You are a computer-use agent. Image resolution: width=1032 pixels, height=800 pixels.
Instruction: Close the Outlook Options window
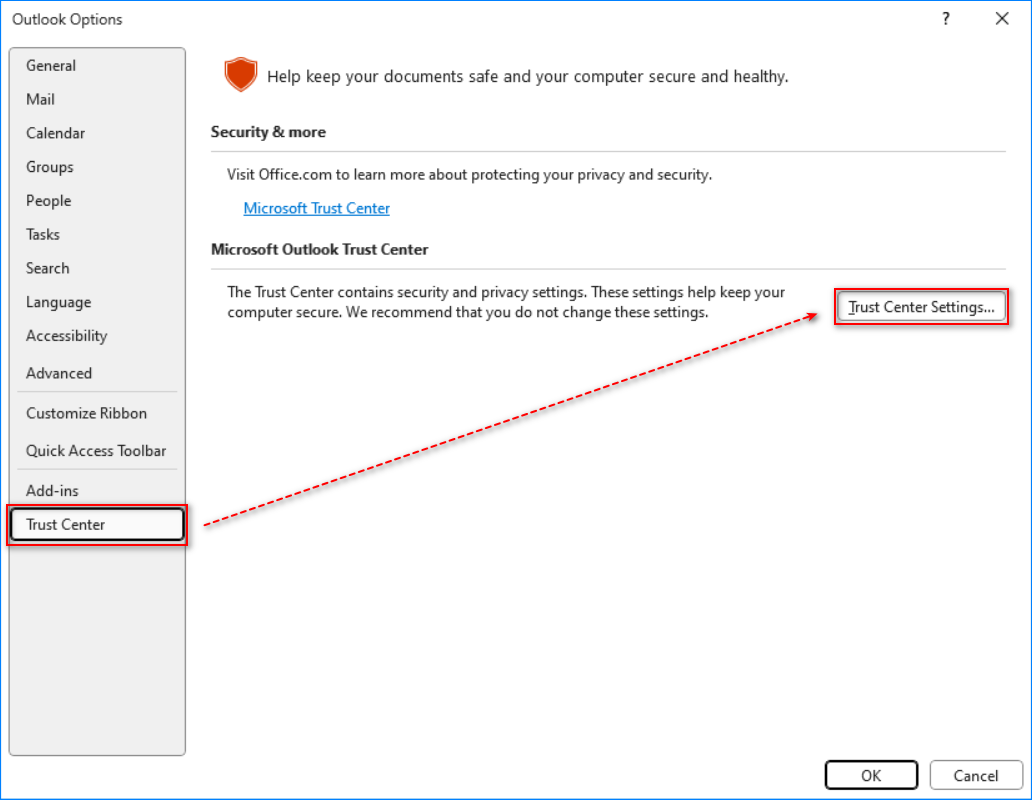point(1002,18)
